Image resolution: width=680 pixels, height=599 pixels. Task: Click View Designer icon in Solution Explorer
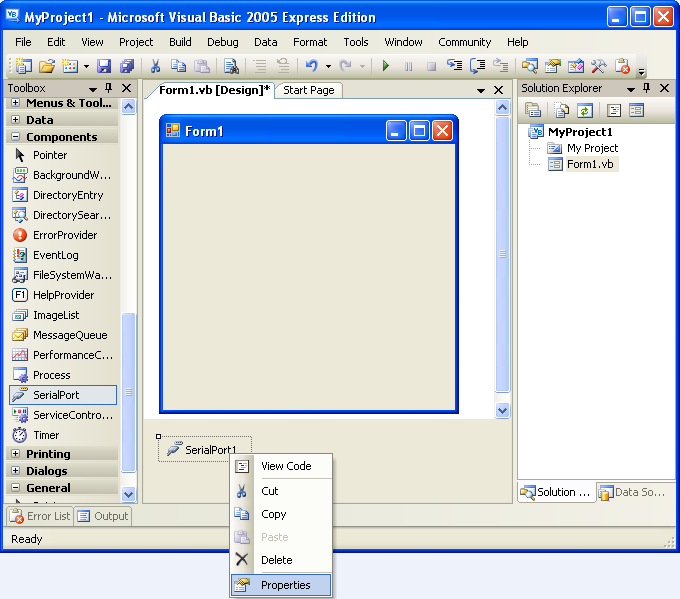click(x=637, y=110)
